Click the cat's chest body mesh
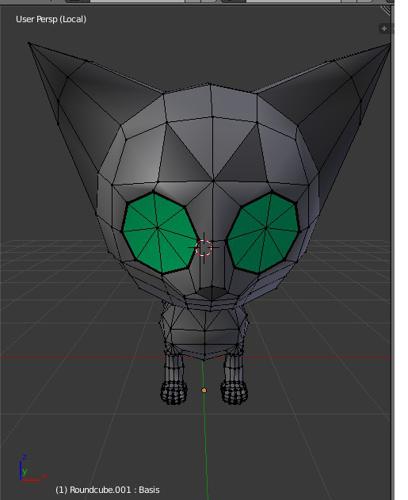This screenshot has width=408, height=500. (204, 330)
